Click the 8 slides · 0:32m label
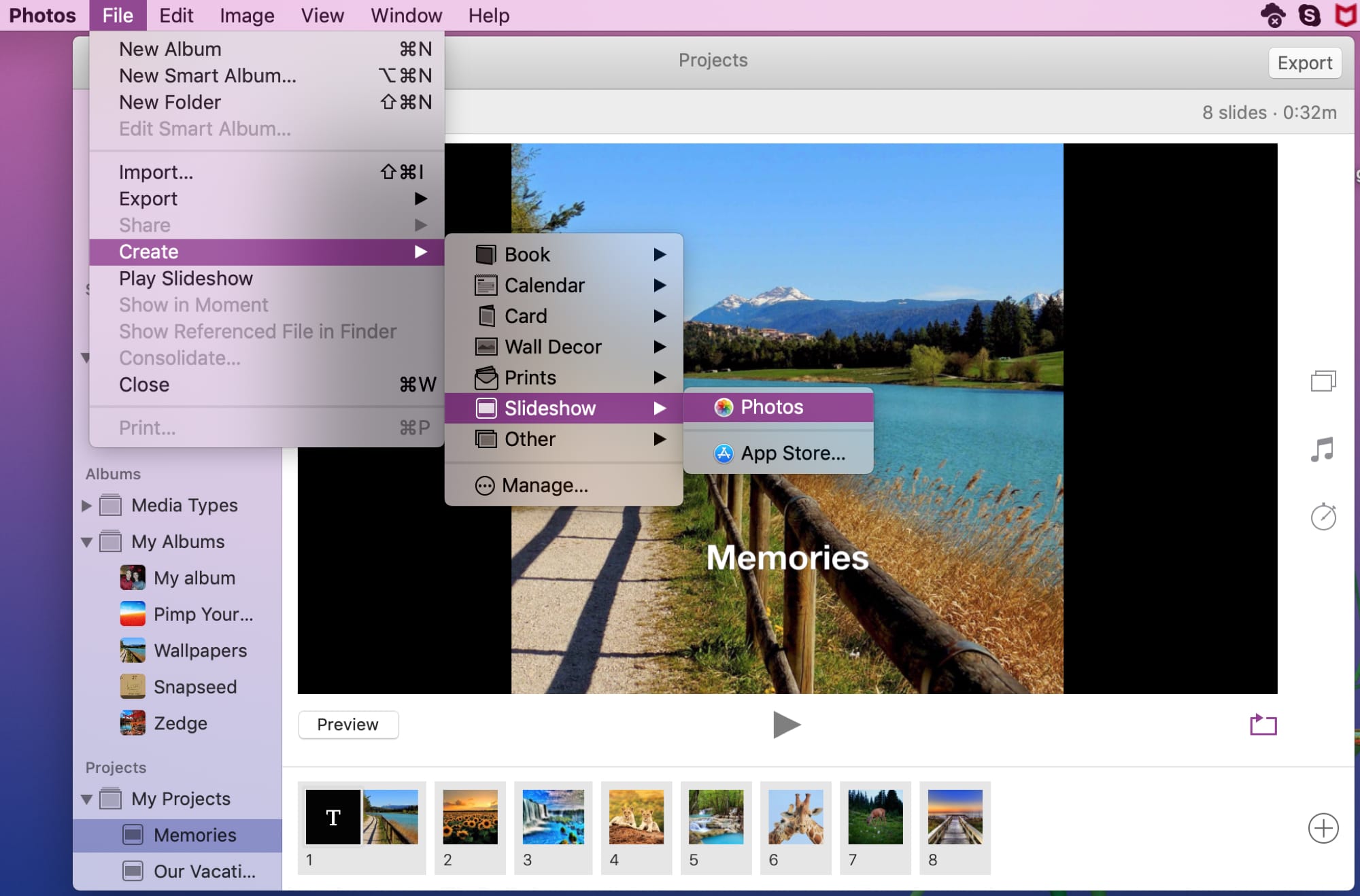 (x=1269, y=112)
